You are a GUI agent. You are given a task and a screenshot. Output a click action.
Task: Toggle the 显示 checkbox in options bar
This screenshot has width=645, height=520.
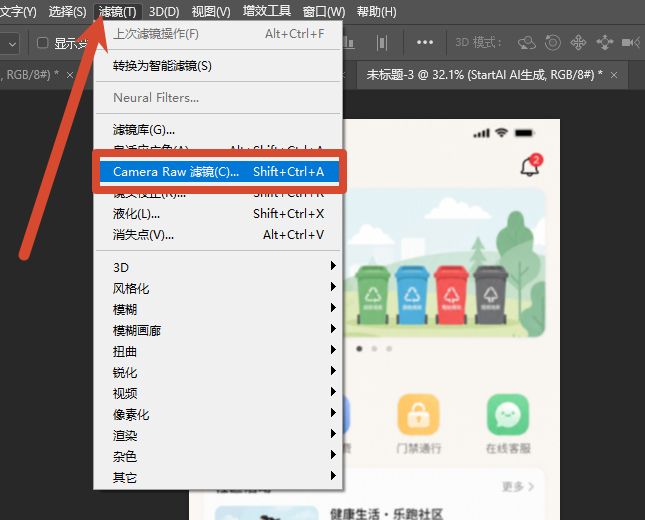click(x=42, y=43)
